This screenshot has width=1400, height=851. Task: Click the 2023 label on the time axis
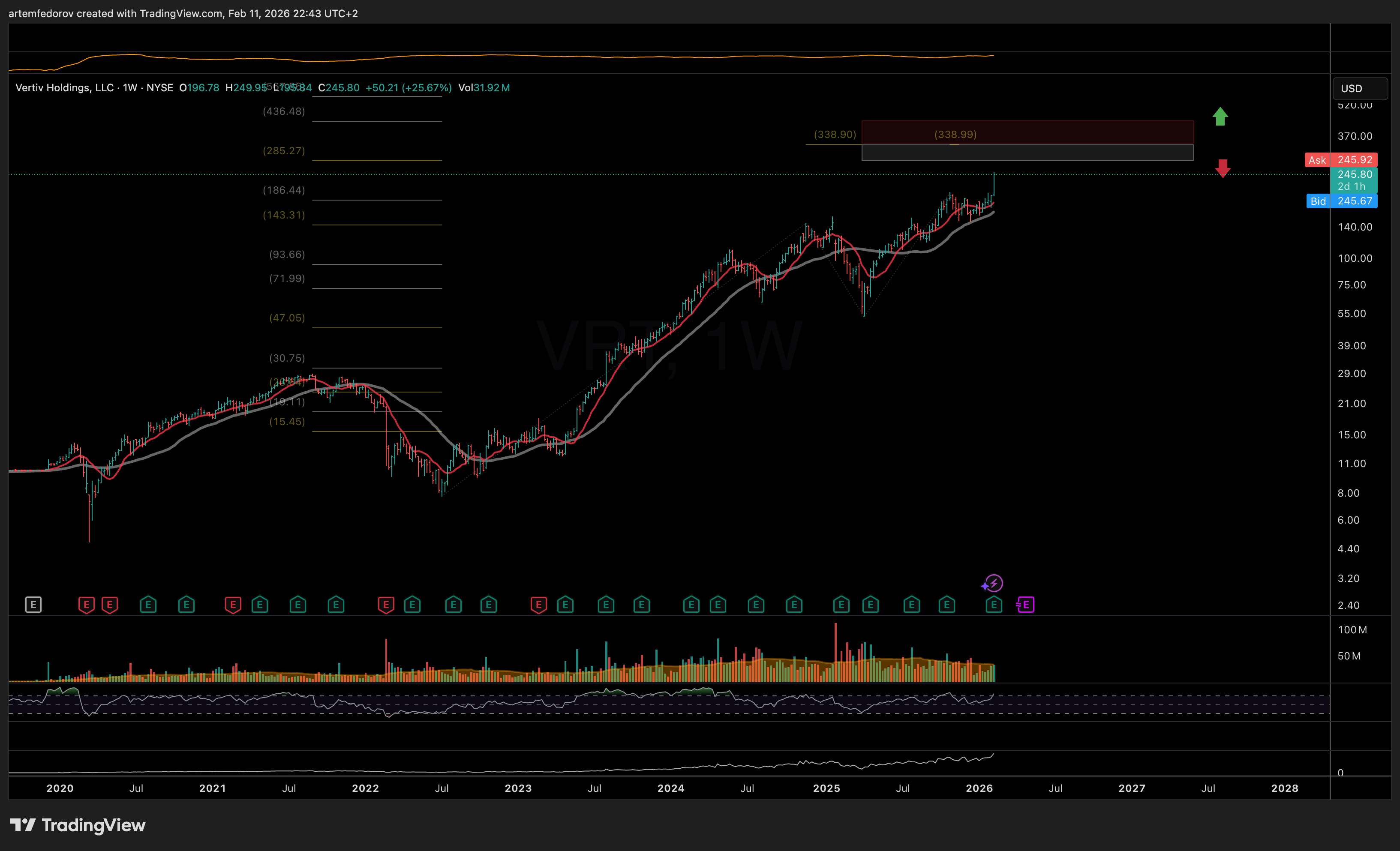click(518, 788)
